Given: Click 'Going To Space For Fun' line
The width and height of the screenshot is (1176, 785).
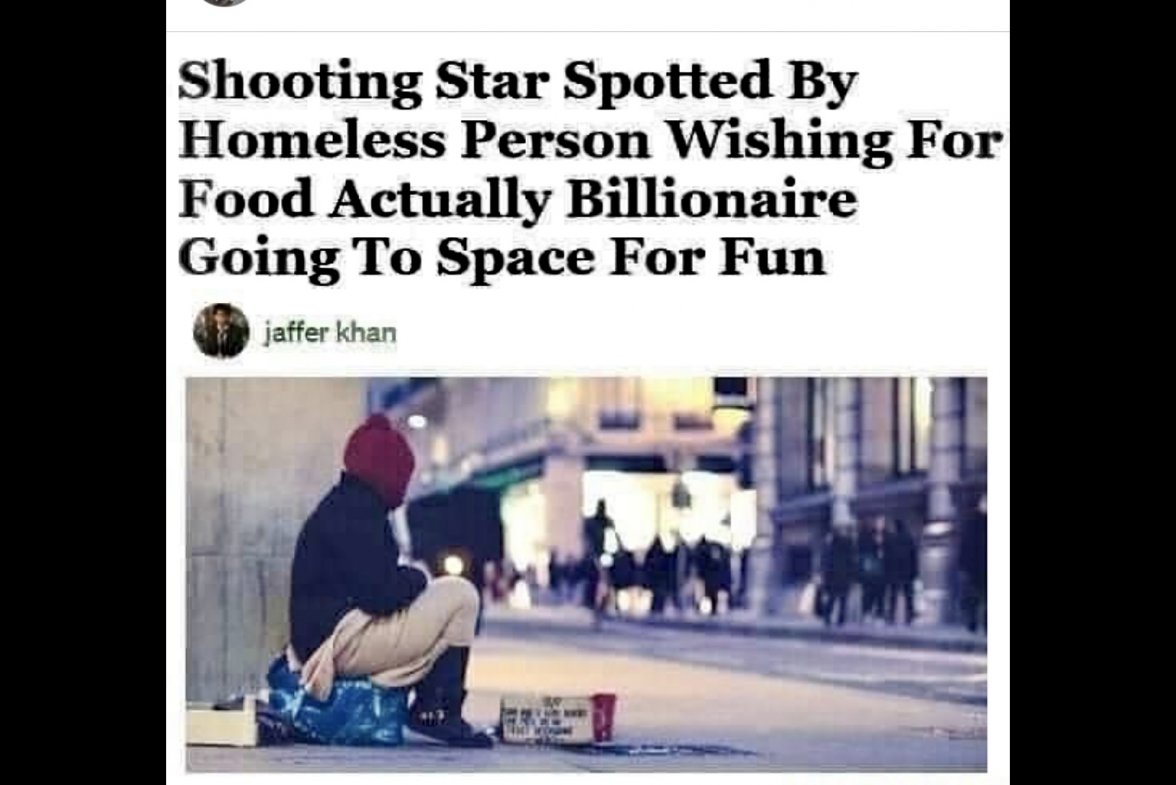Looking at the screenshot, I should point(502,258).
